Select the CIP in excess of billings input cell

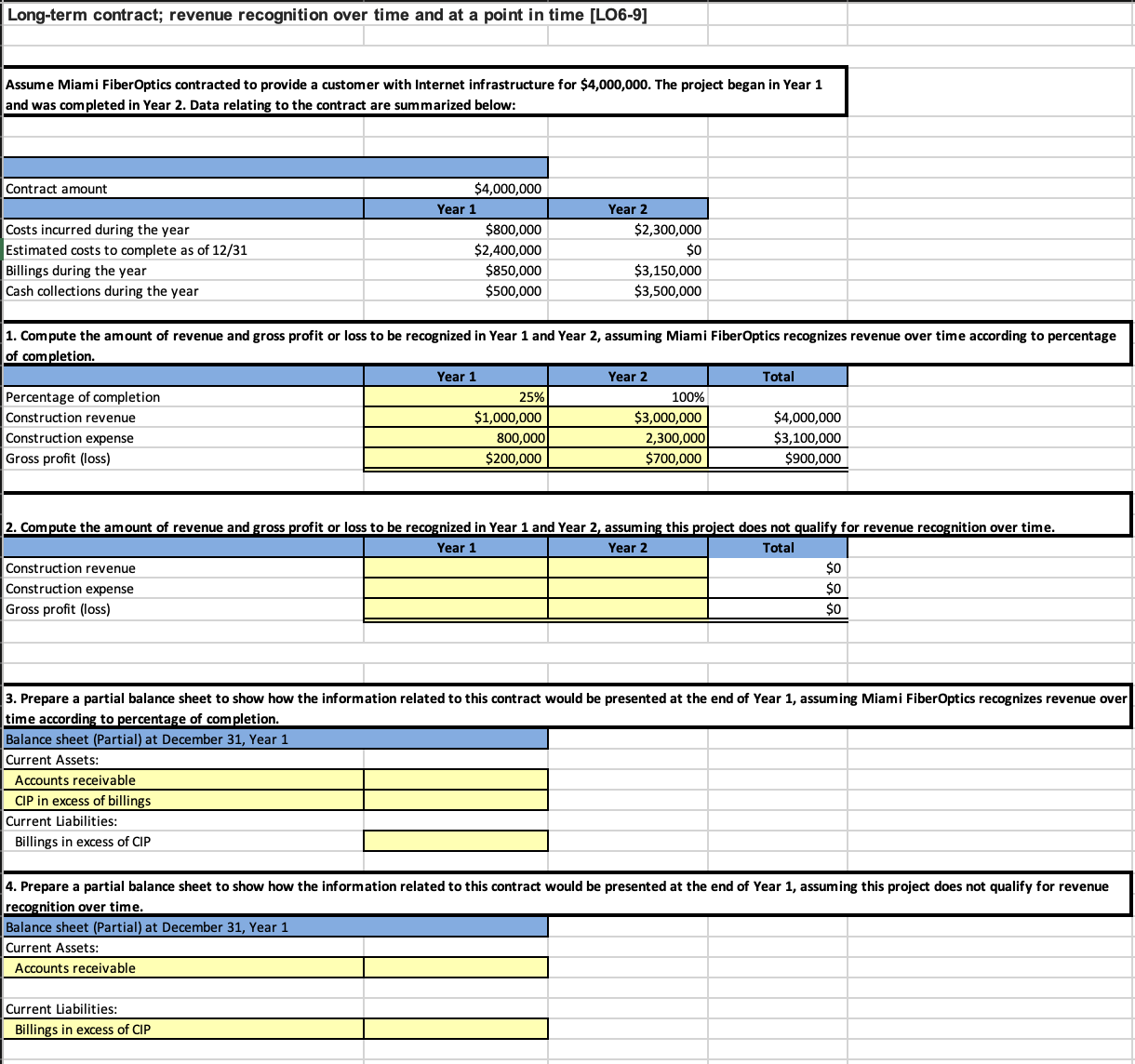(x=455, y=800)
